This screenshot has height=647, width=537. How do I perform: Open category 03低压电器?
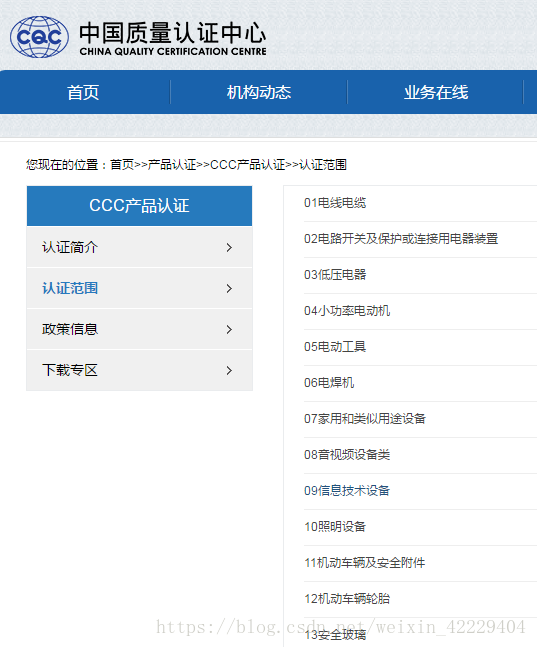click(x=335, y=274)
